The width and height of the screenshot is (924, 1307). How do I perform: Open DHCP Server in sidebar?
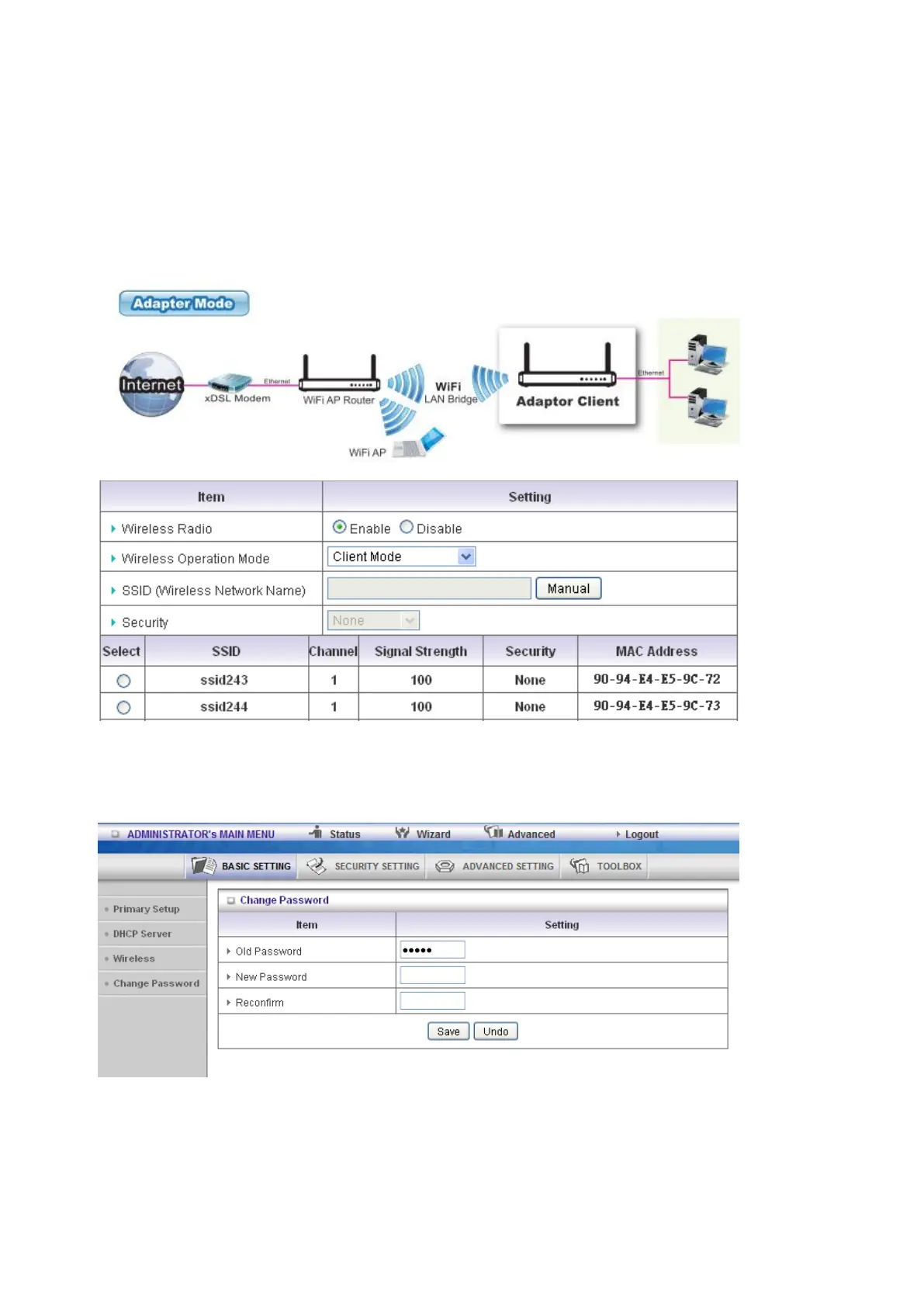pyautogui.click(x=142, y=934)
